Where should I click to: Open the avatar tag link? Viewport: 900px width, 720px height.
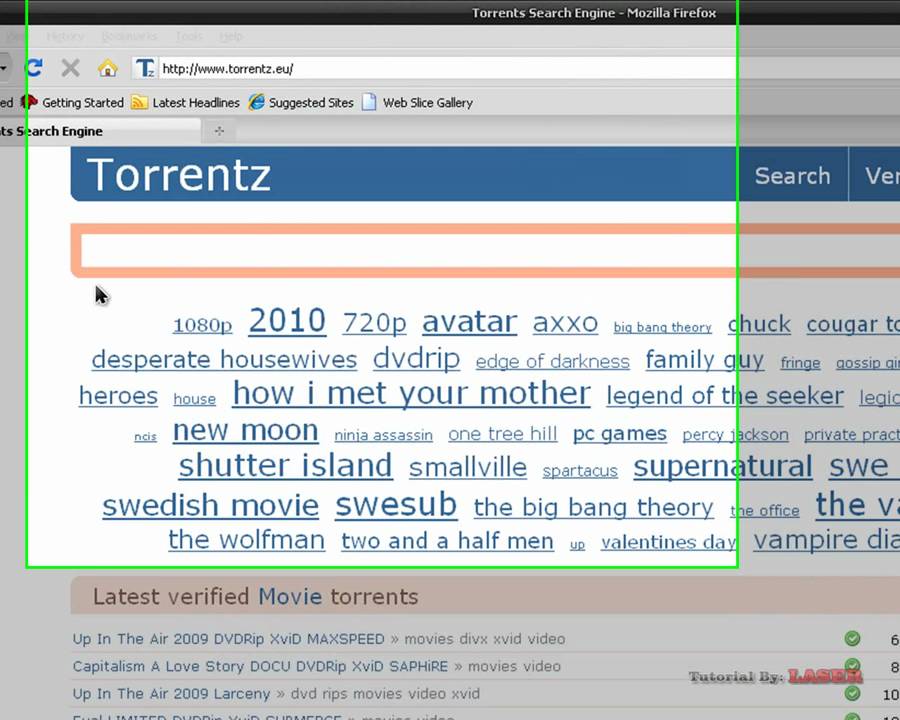point(470,322)
